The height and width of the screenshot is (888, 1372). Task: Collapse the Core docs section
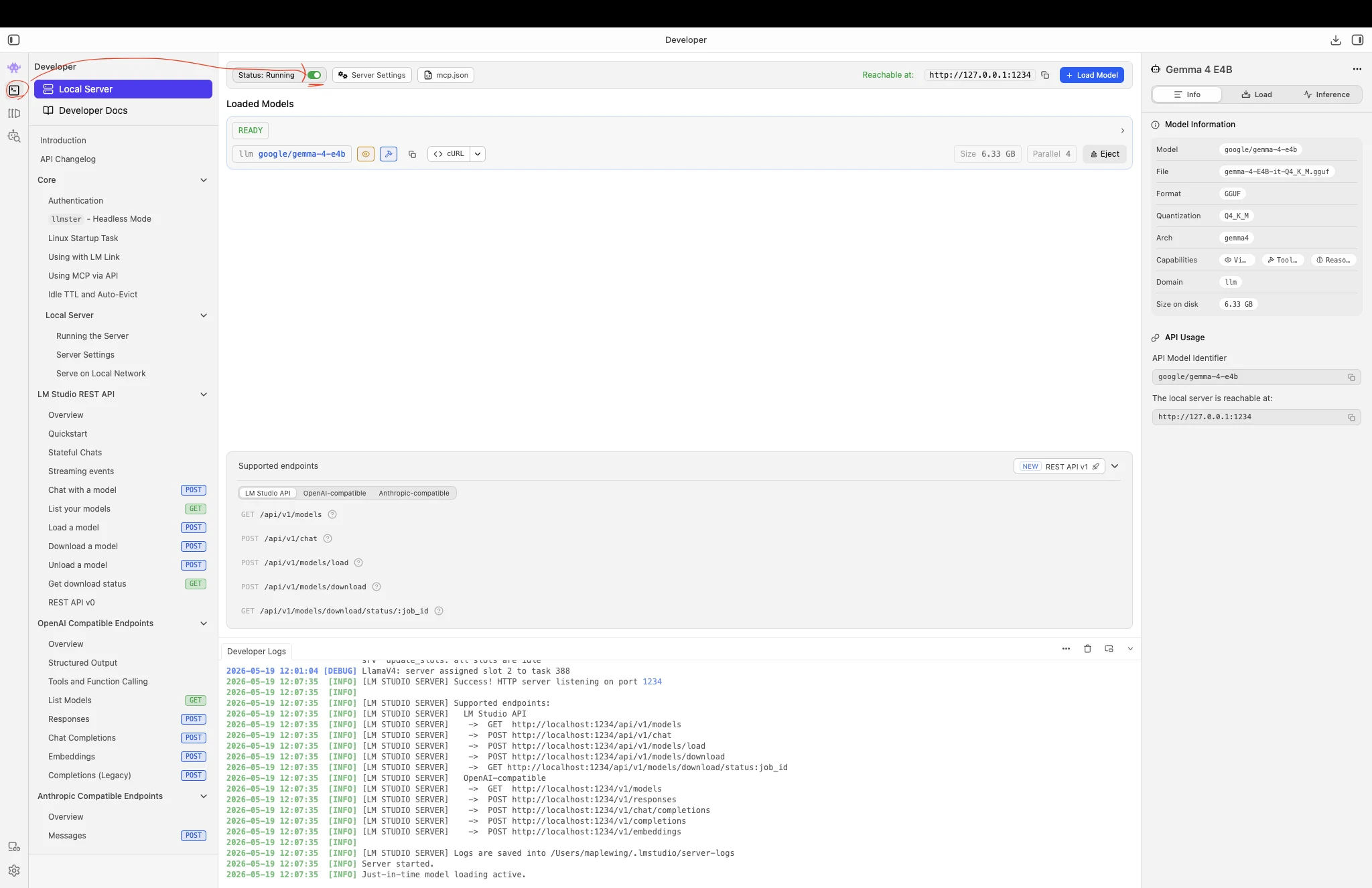pyautogui.click(x=204, y=180)
